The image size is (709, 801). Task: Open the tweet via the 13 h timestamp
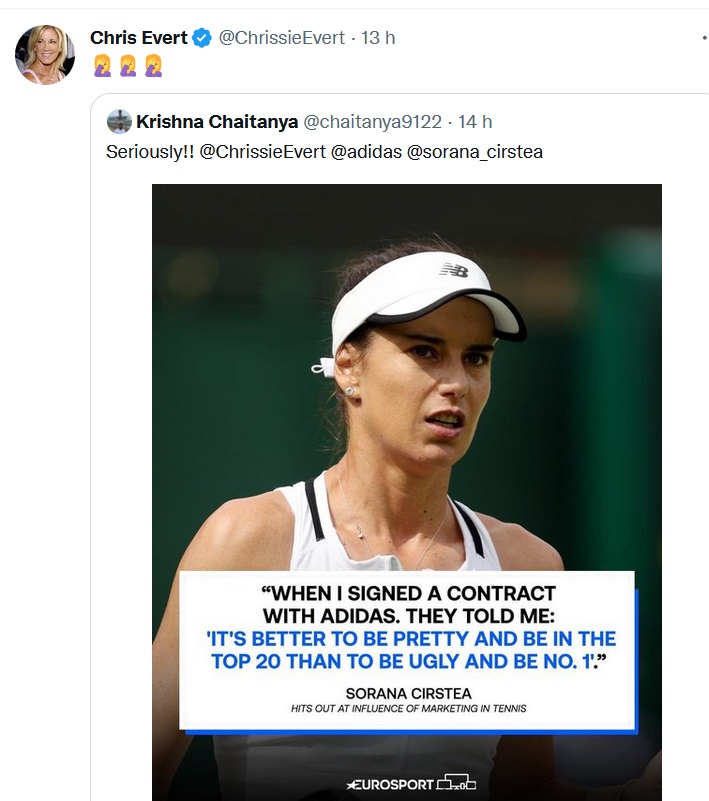(x=378, y=38)
